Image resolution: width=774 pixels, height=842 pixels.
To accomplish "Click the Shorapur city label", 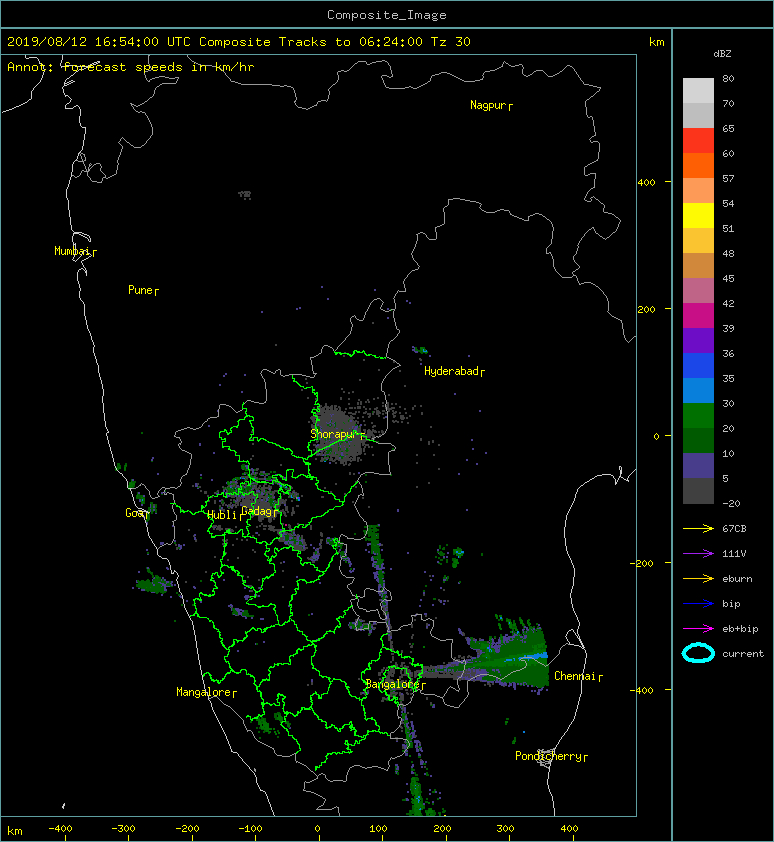I will tap(333, 434).
